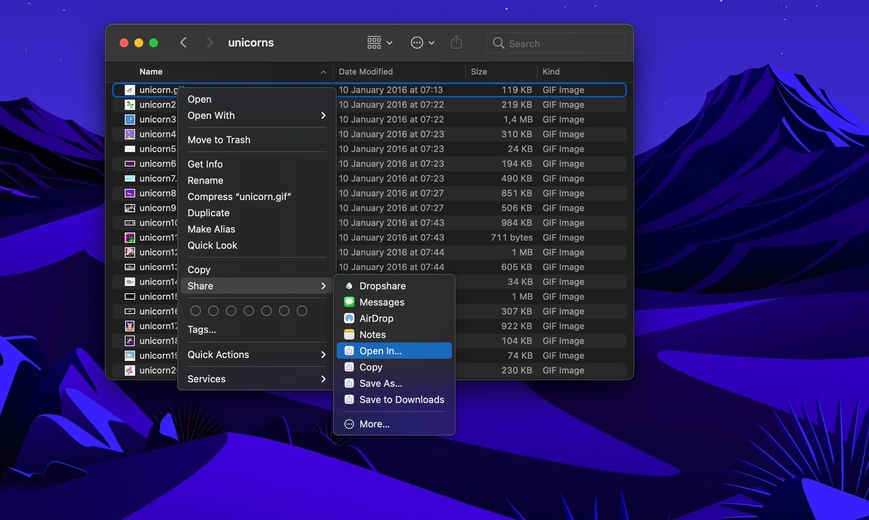Click the toolbar share icon
Viewport: 869px width, 520px height.
coord(457,43)
